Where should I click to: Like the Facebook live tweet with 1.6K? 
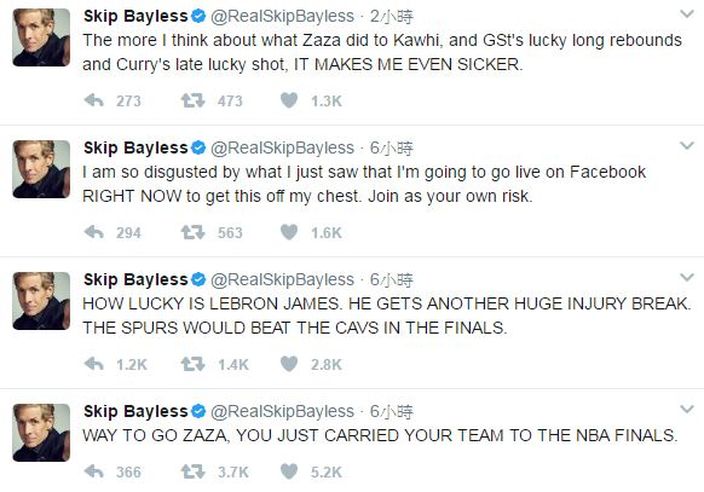point(289,232)
